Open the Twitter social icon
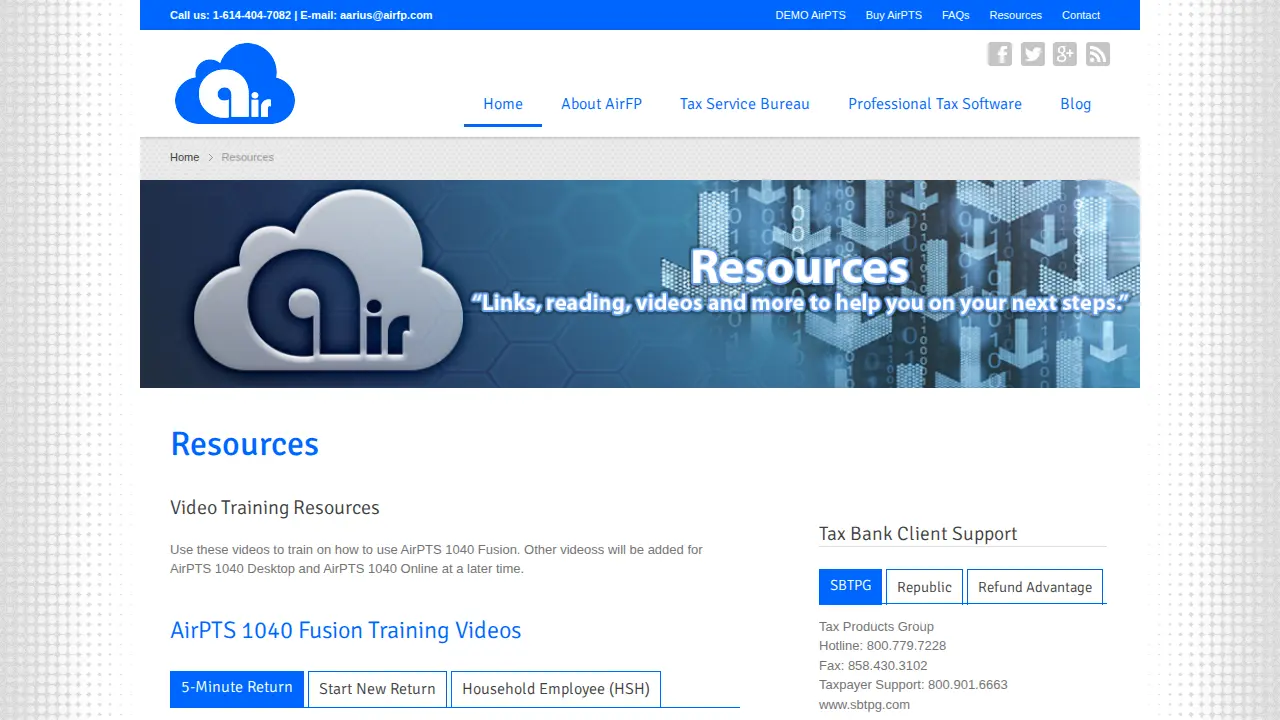 point(1033,54)
